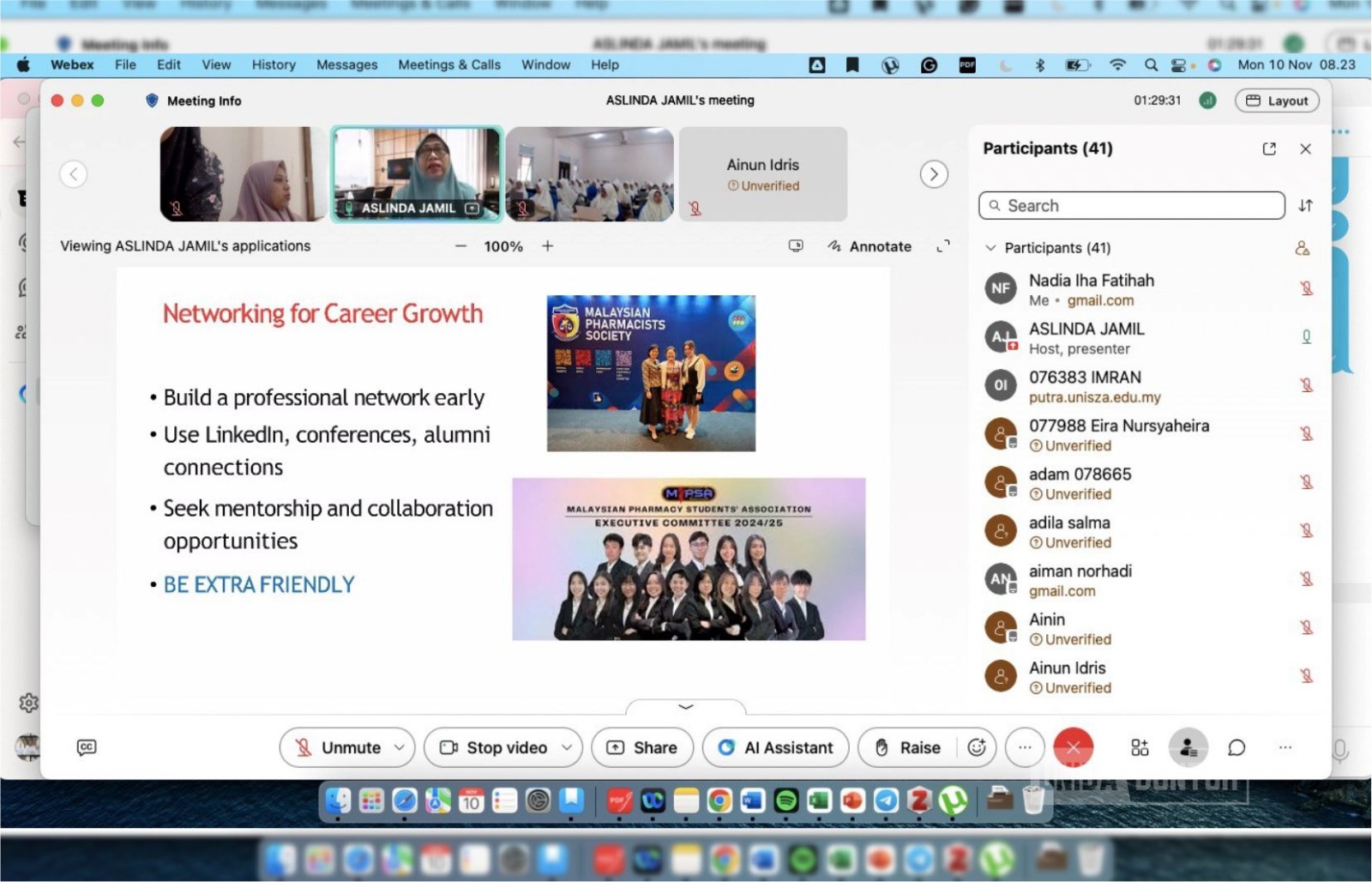Click the Annotate button
Image resolution: width=1372 pixels, height=882 pixels.
click(x=870, y=246)
